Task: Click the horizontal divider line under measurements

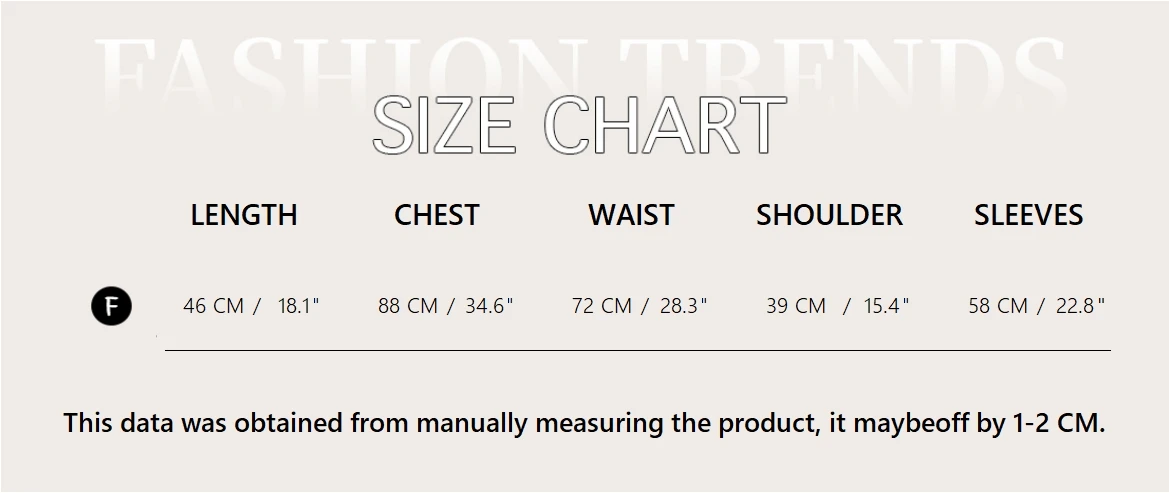Action: (637, 351)
